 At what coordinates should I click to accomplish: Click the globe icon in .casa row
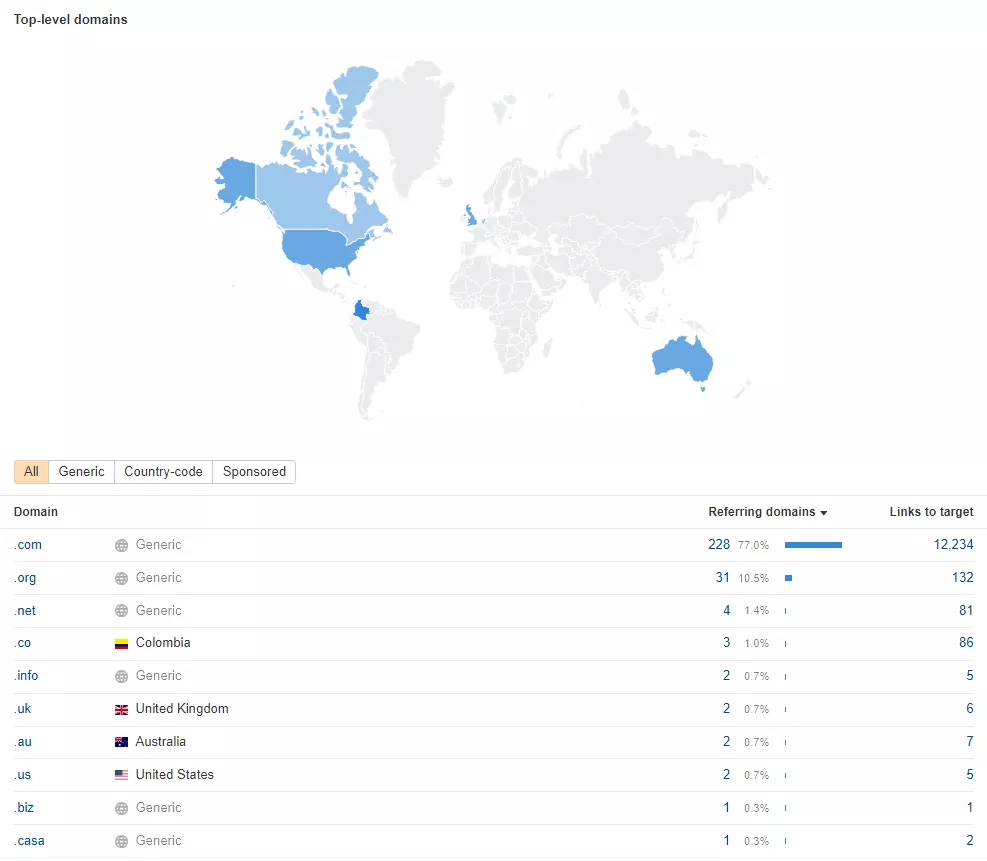pyautogui.click(x=121, y=841)
